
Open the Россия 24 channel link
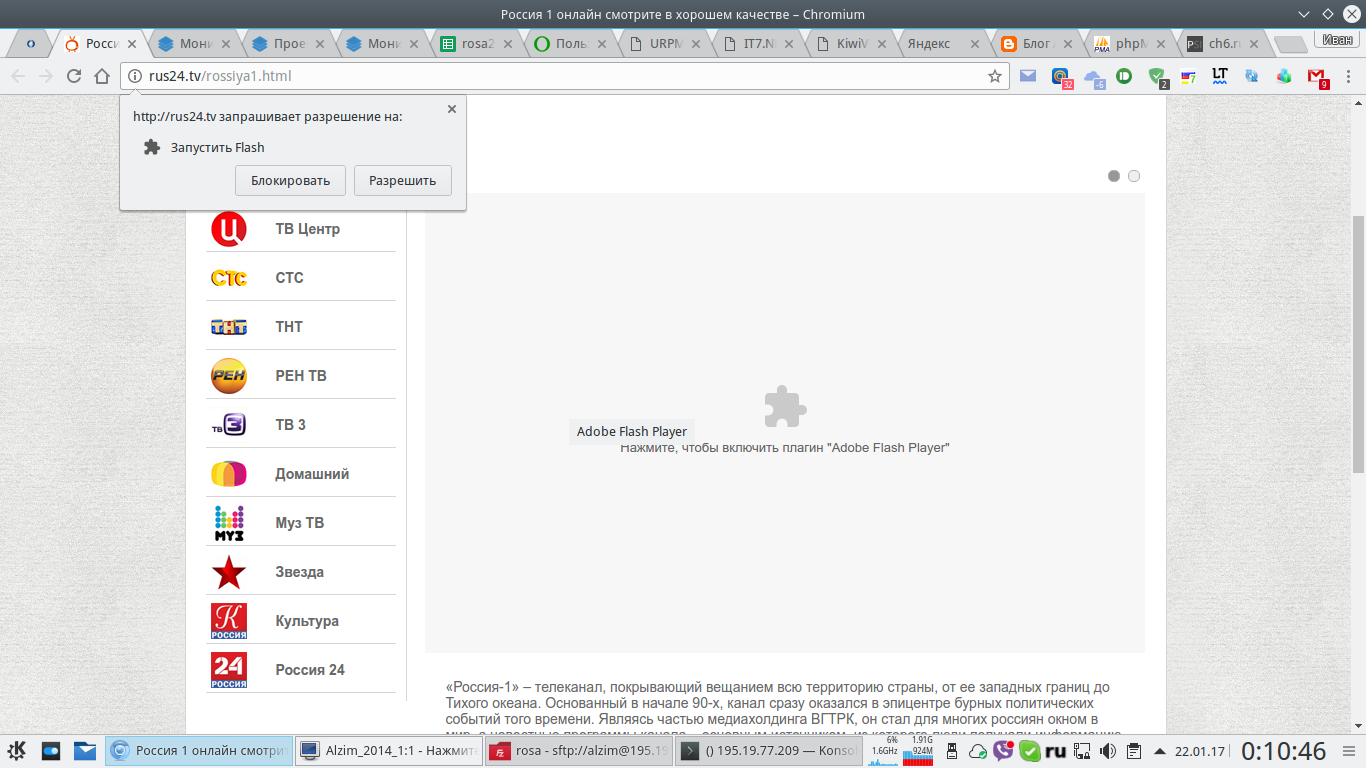[310, 670]
